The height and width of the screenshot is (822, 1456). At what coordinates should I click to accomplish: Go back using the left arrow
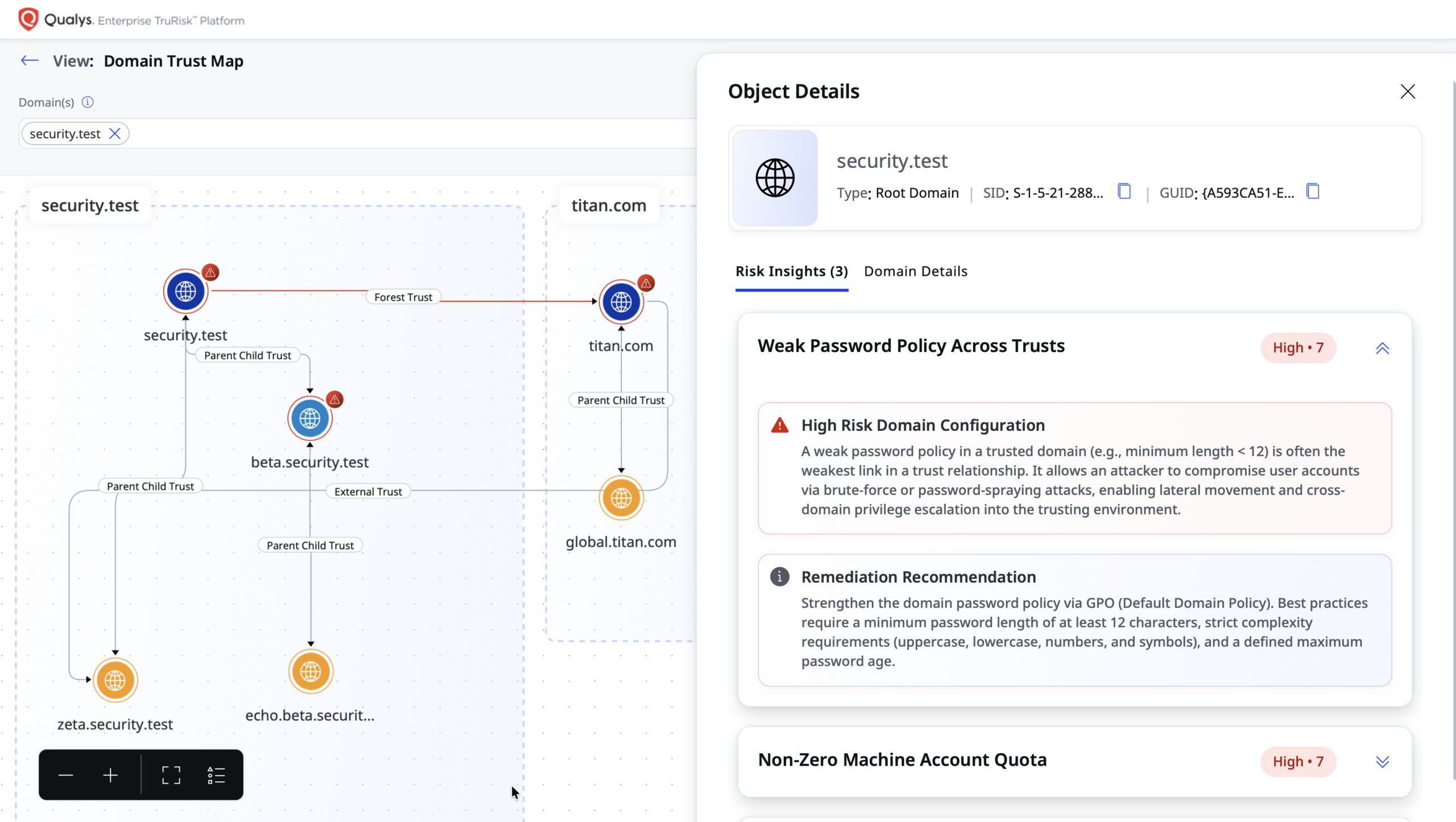pos(30,60)
